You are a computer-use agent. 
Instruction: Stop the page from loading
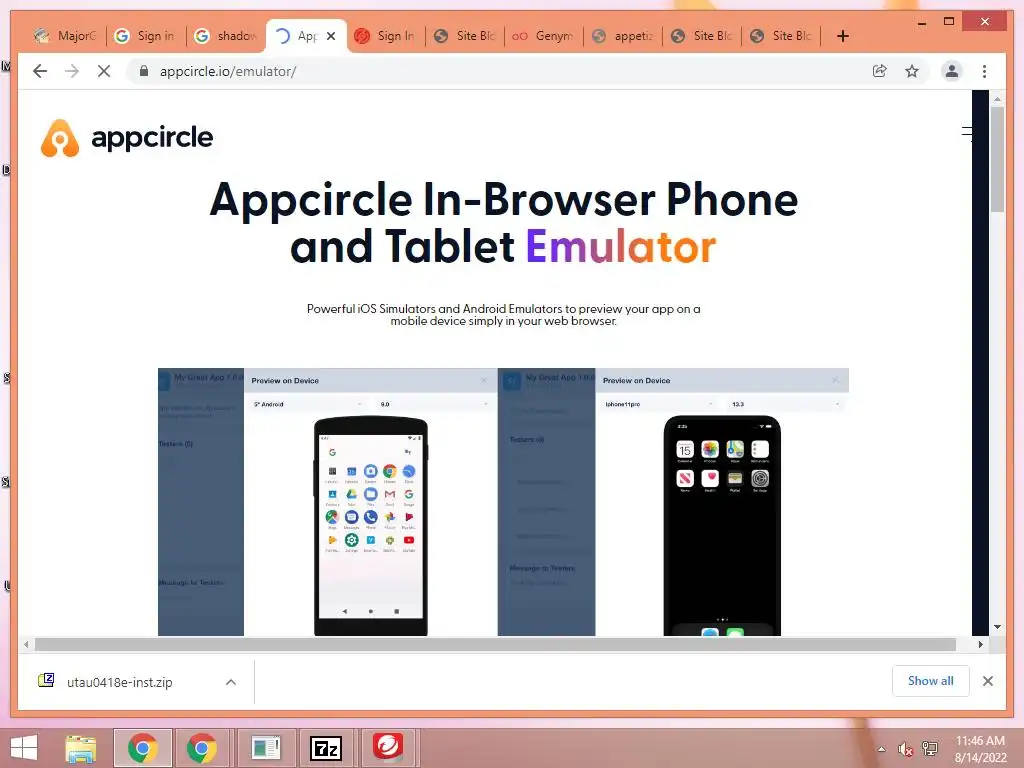pos(104,71)
